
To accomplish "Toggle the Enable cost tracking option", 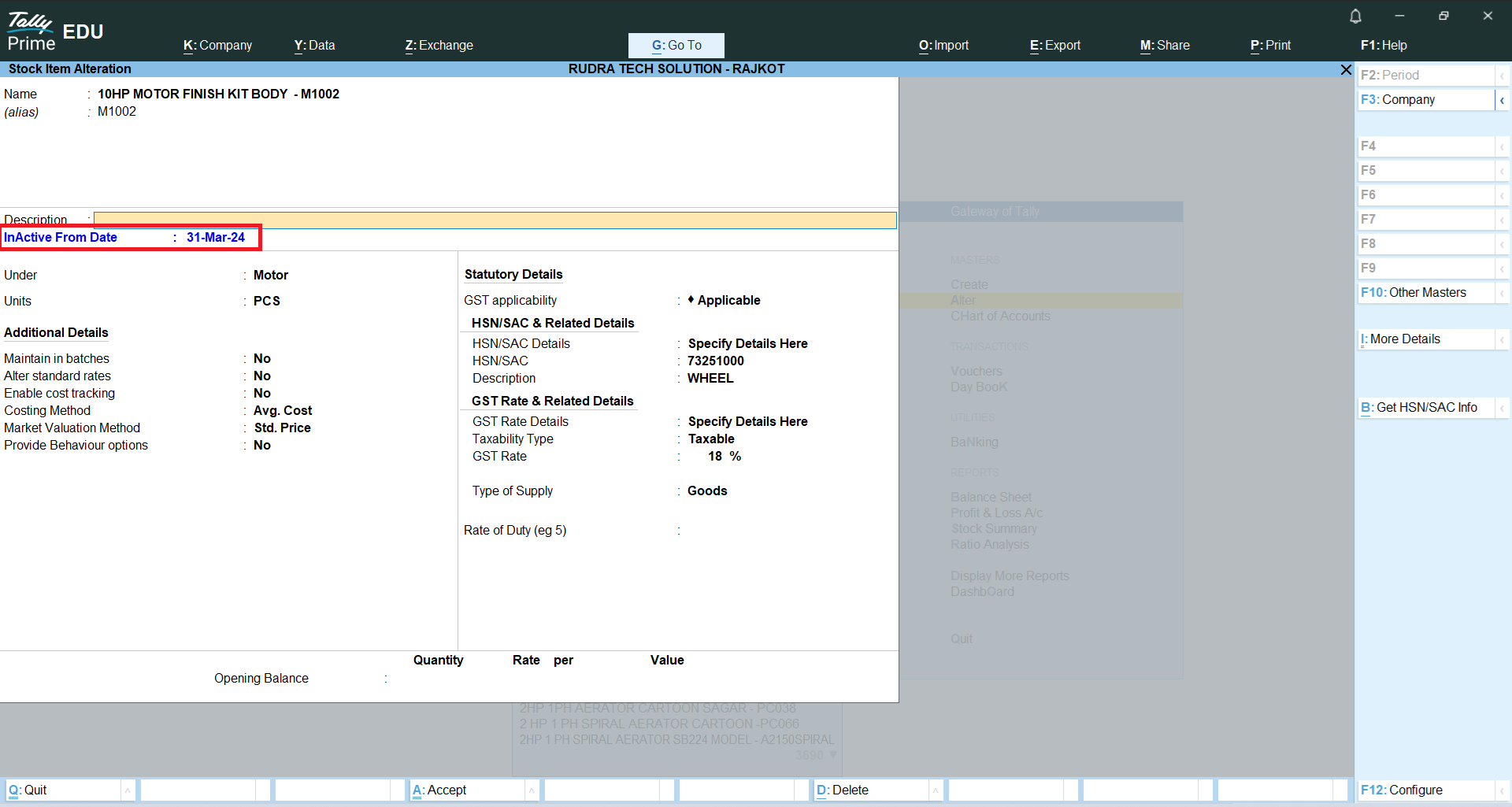I will pos(262,394).
